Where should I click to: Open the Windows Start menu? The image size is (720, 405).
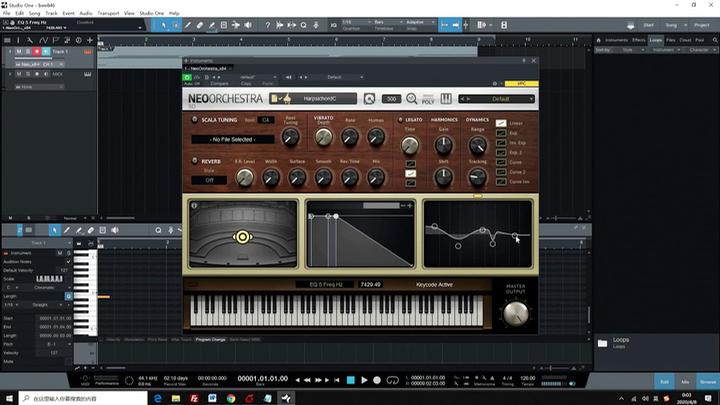(x=9, y=398)
